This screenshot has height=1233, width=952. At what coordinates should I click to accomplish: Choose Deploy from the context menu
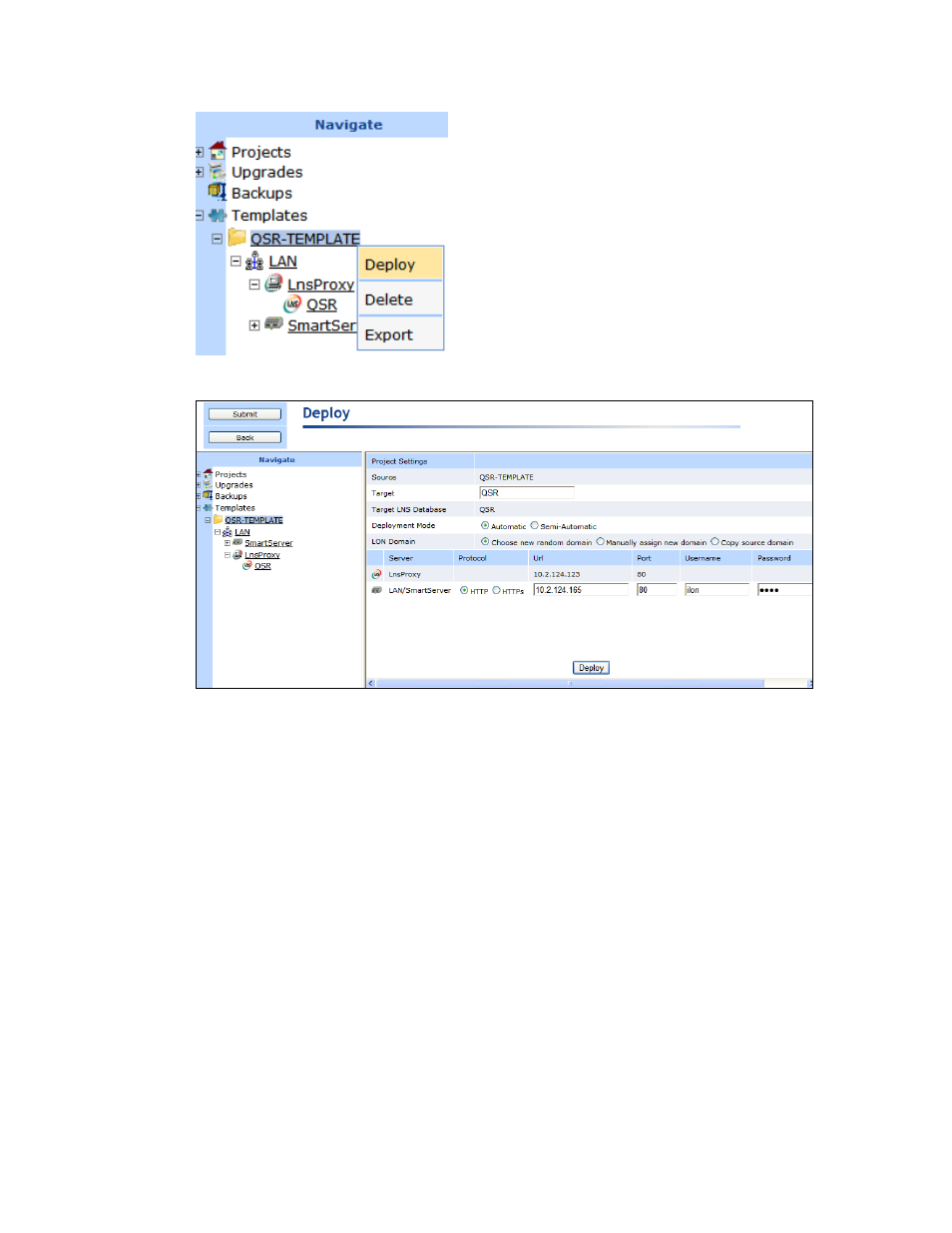pos(400,264)
